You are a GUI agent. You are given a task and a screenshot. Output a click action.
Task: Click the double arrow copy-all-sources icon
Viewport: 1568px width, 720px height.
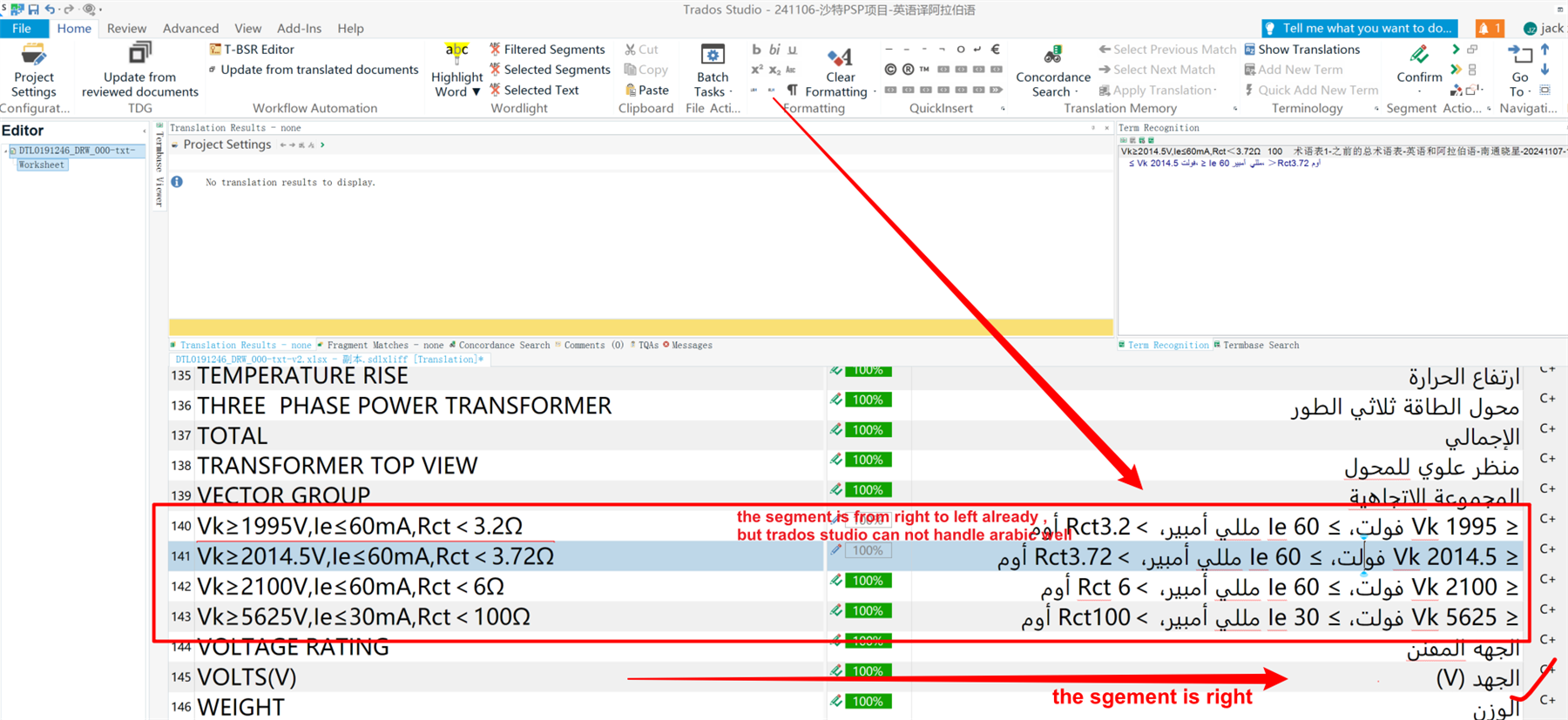[x=1455, y=70]
